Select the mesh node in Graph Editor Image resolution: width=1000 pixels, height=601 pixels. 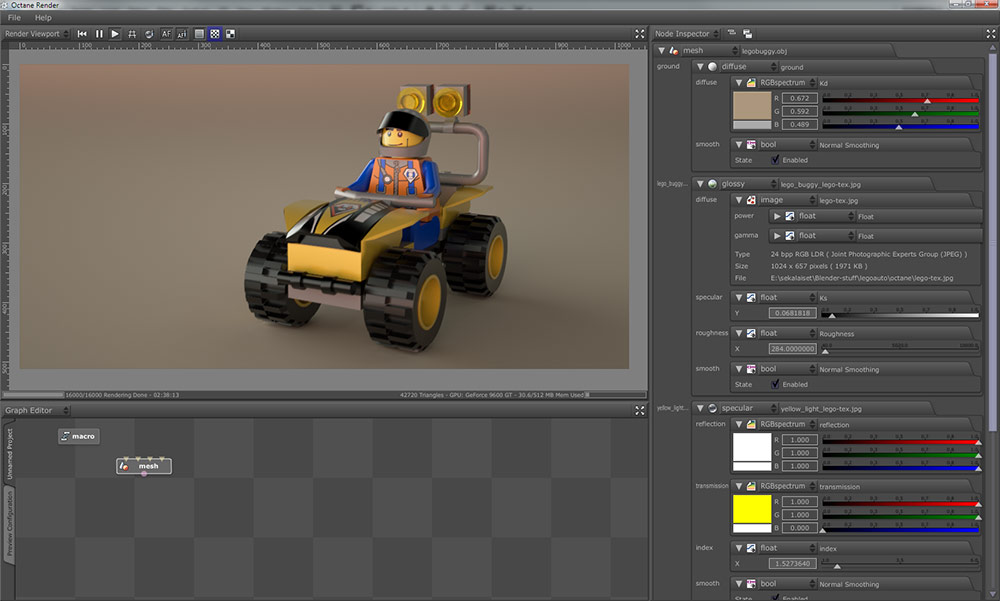[x=143, y=466]
